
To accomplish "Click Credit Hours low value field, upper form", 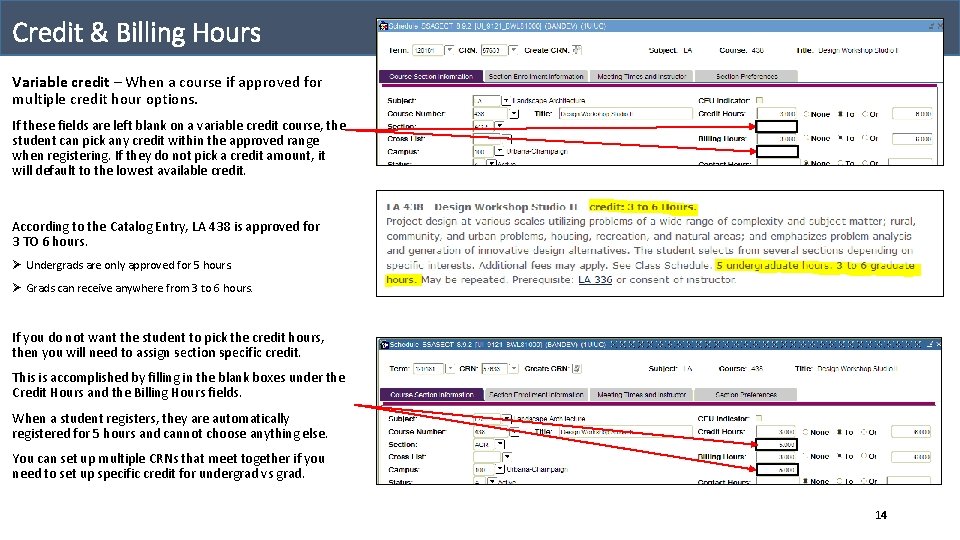I will 777,114.
